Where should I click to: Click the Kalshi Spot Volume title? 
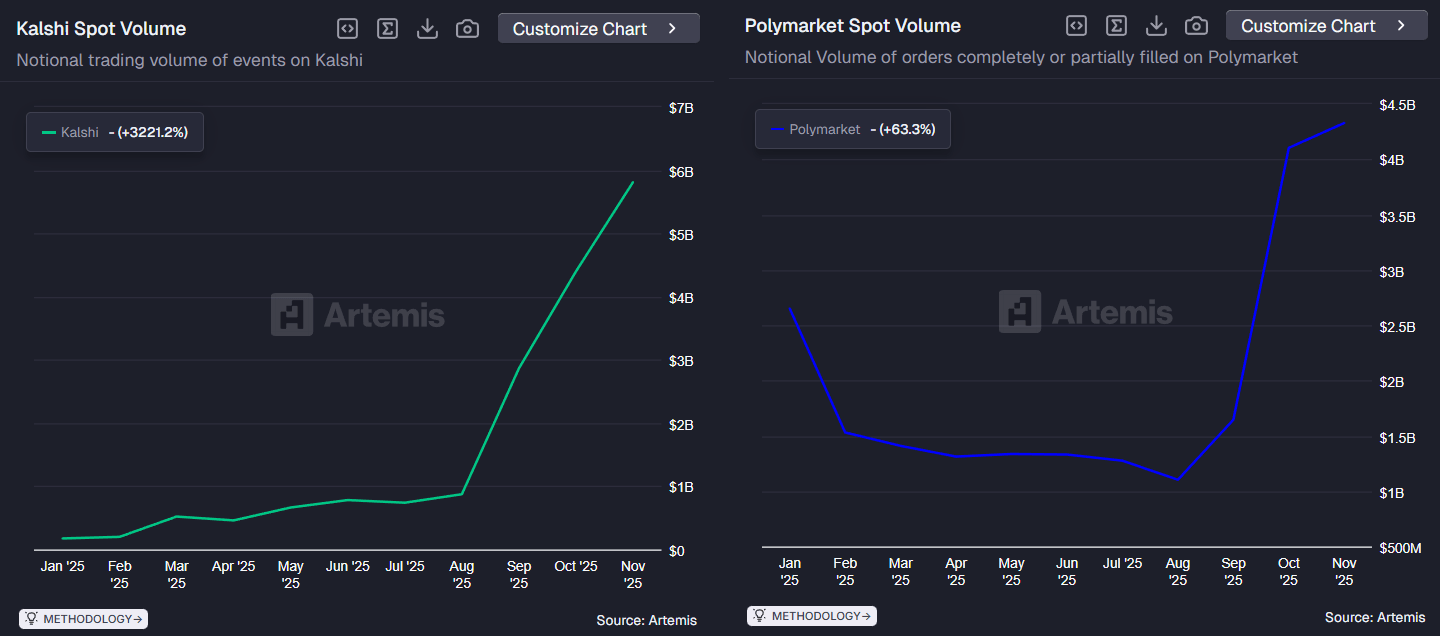click(101, 29)
